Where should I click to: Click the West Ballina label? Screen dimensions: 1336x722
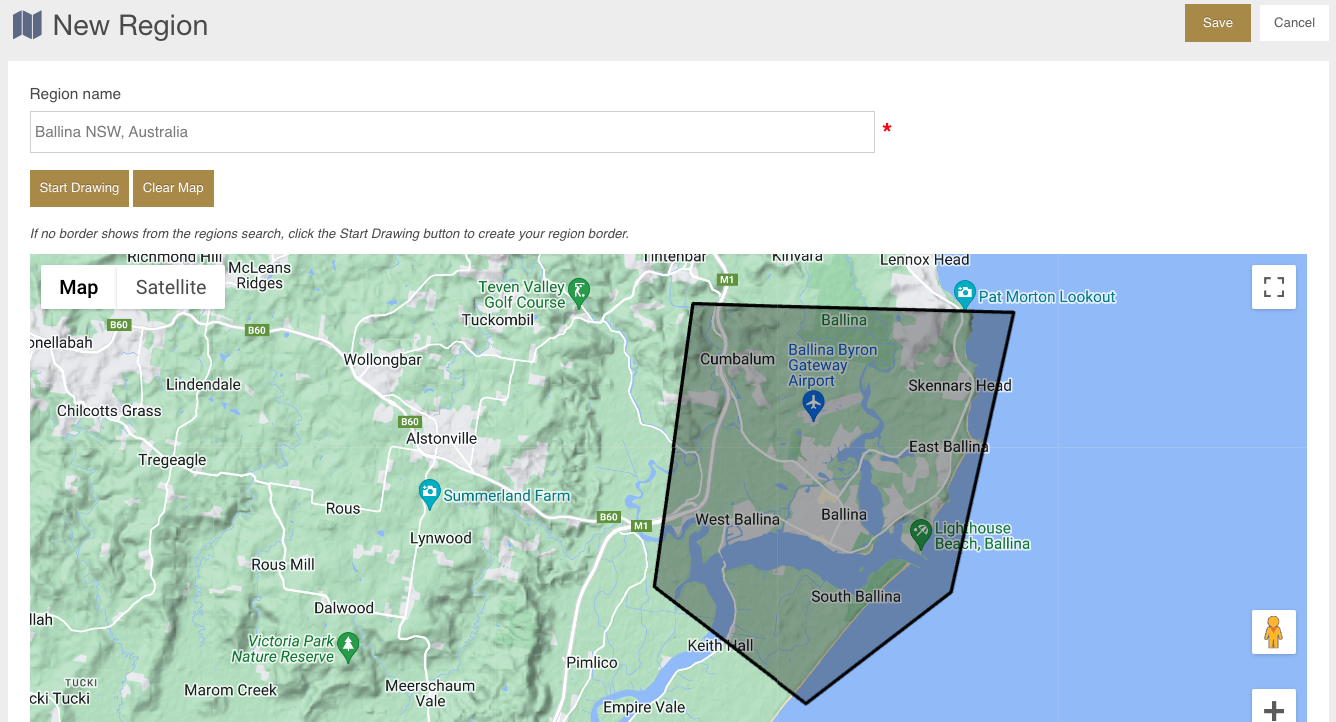click(737, 519)
